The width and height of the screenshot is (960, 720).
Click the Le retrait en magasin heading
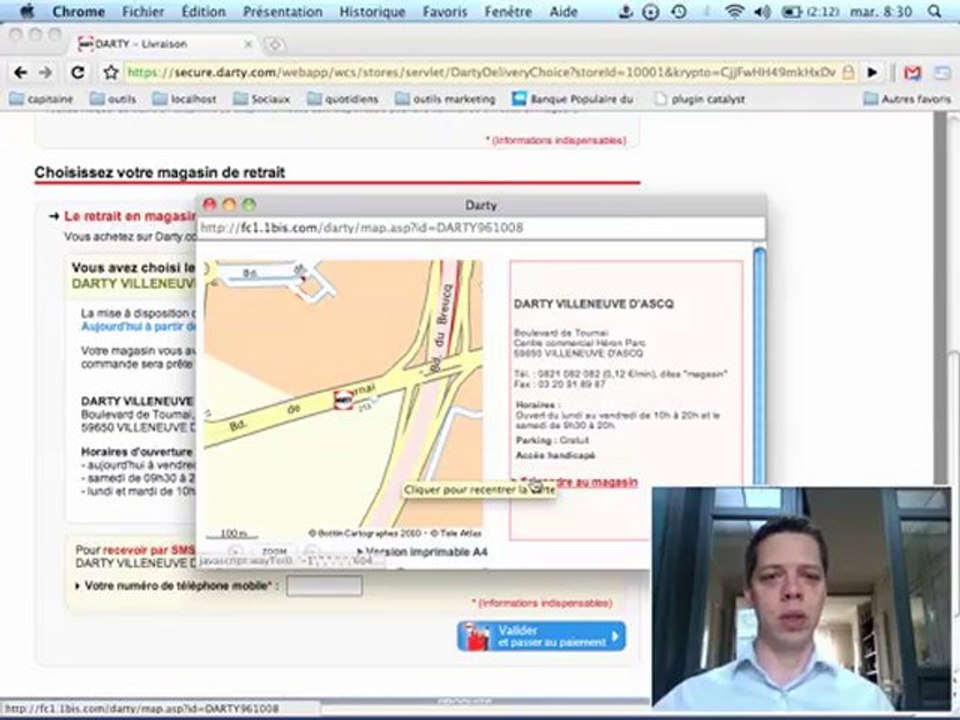point(130,216)
